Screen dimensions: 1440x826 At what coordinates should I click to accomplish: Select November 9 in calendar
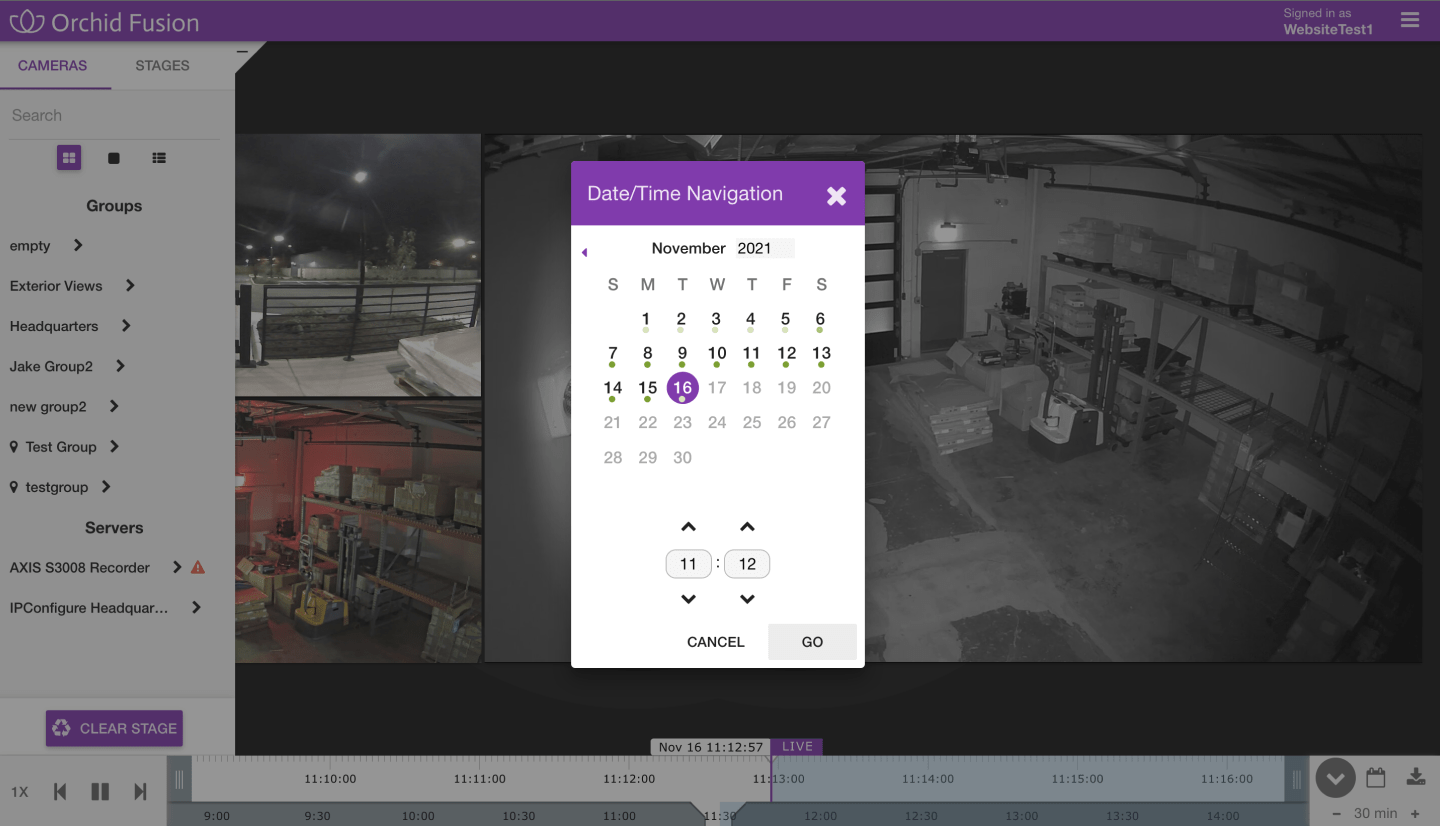[x=682, y=353]
